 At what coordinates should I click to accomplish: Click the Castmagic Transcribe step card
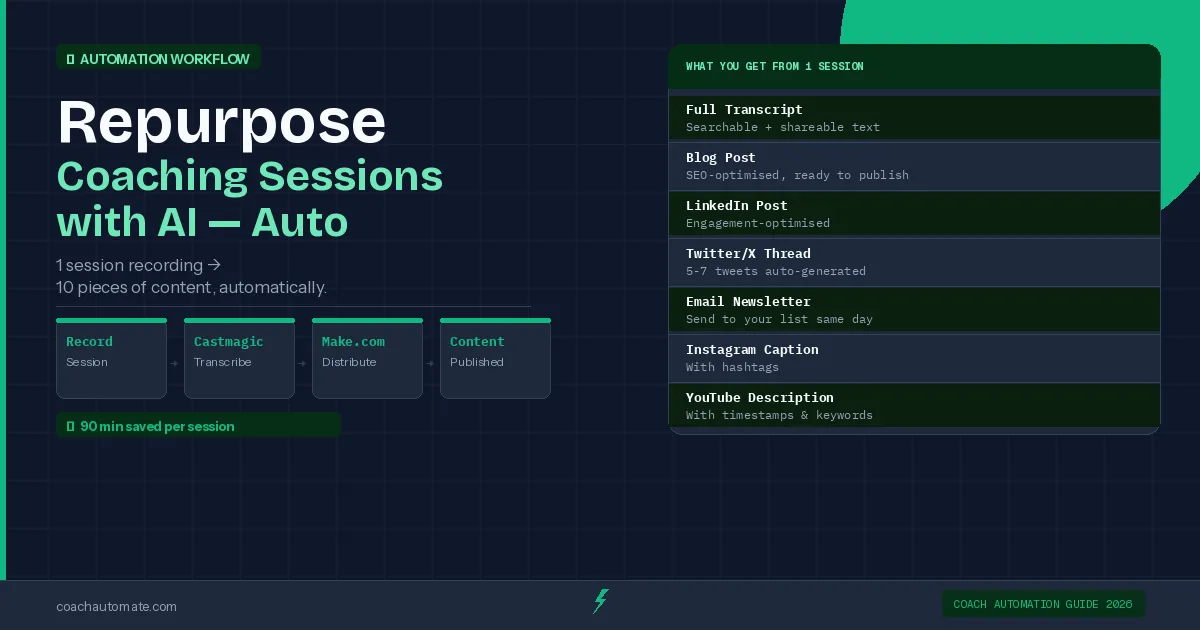[x=239, y=358]
